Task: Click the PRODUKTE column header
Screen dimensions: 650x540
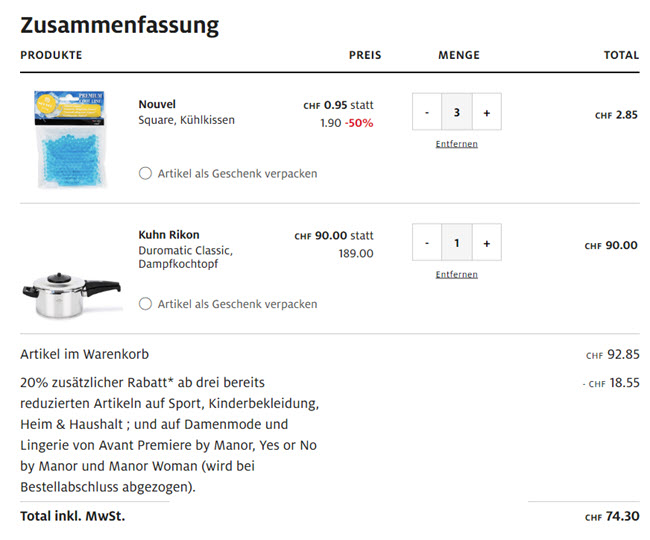Action: (x=51, y=56)
